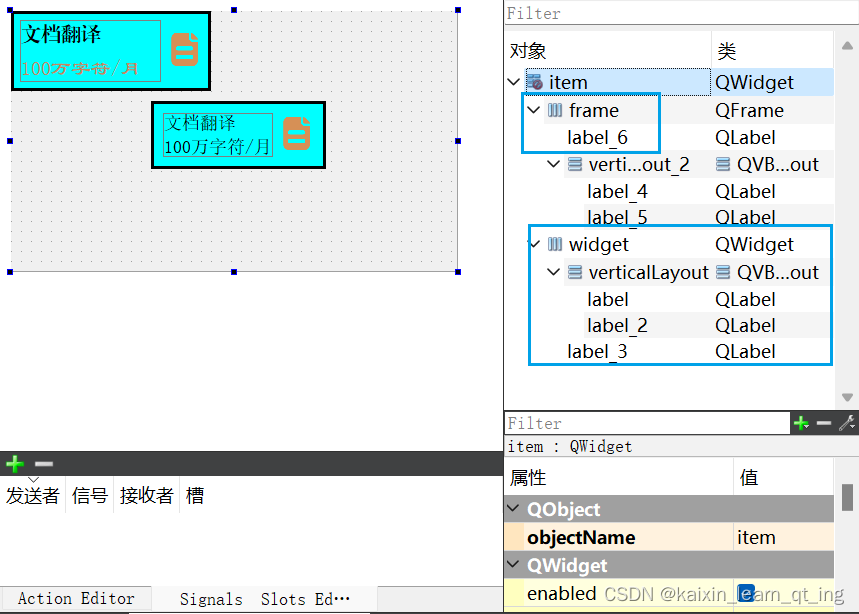Click the minus icon to remove dynamic property
859x614 pixels.
tap(823, 423)
